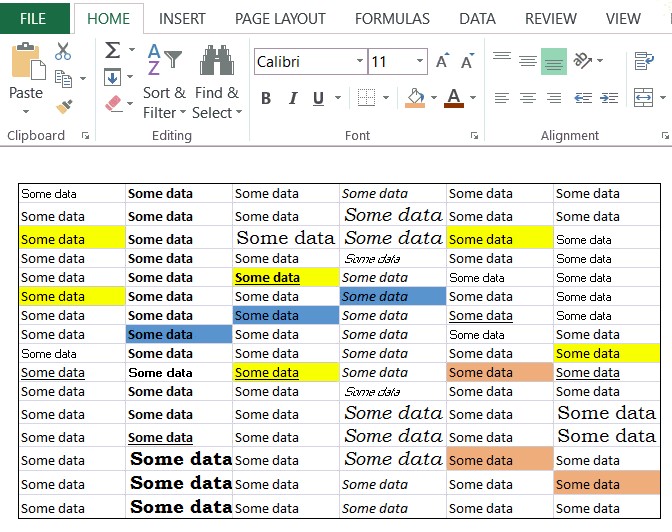Apply the red font color

click(454, 98)
